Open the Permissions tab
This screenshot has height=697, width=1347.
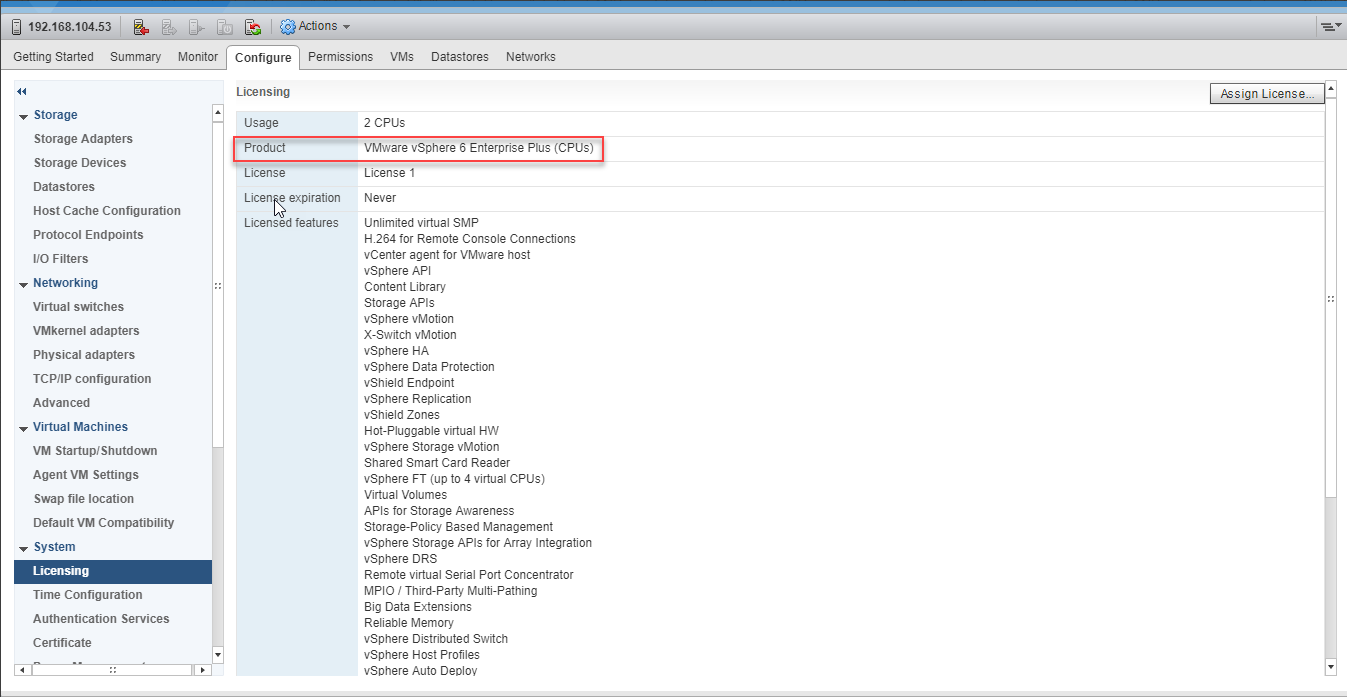340,57
